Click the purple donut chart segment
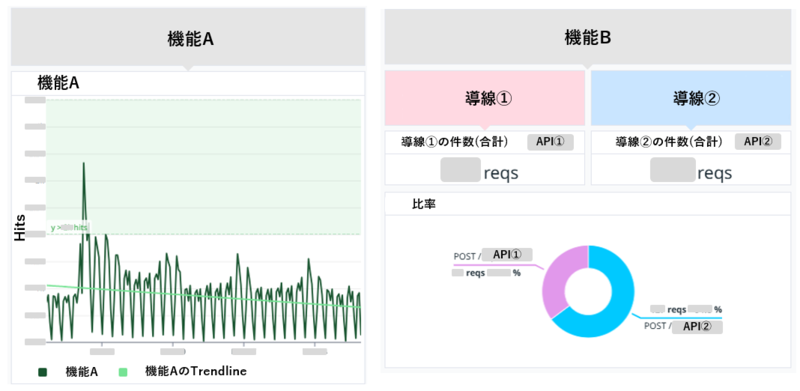 561,278
